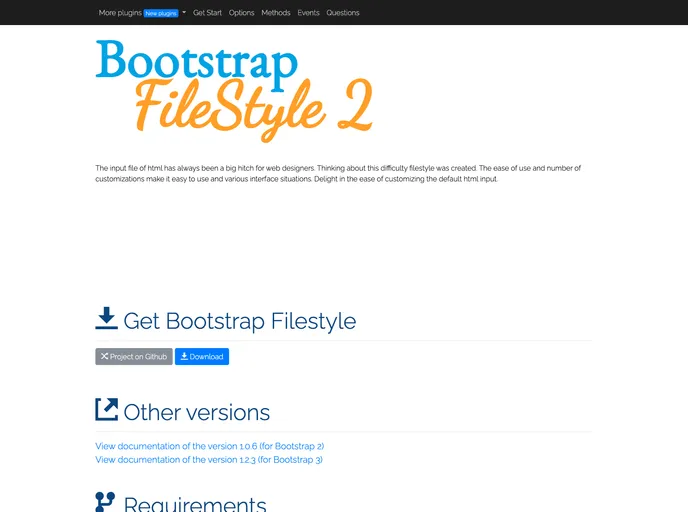View documentation of version 1.0.6 for Bootstrap 2
This screenshot has height=512, width=688.
click(x=209, y=446)
